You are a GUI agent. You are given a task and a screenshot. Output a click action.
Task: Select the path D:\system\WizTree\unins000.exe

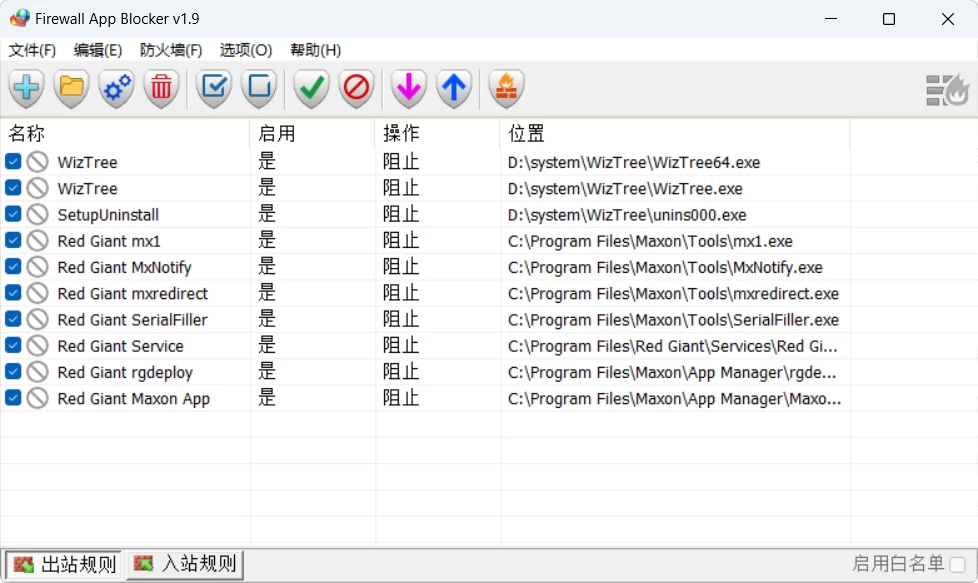tap(627, 215)
